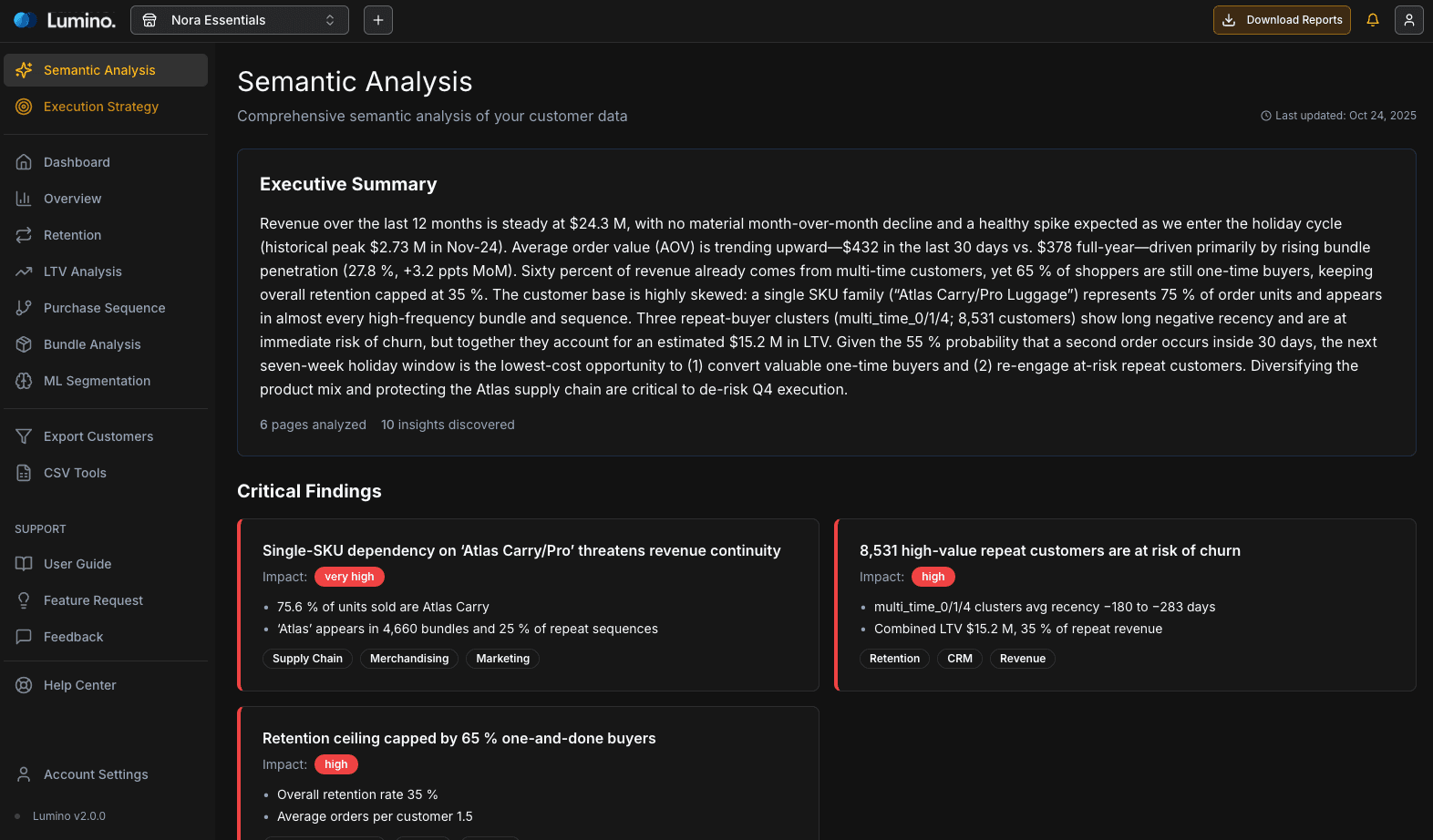Click the Export Customers funnel icon

[25, 436]
